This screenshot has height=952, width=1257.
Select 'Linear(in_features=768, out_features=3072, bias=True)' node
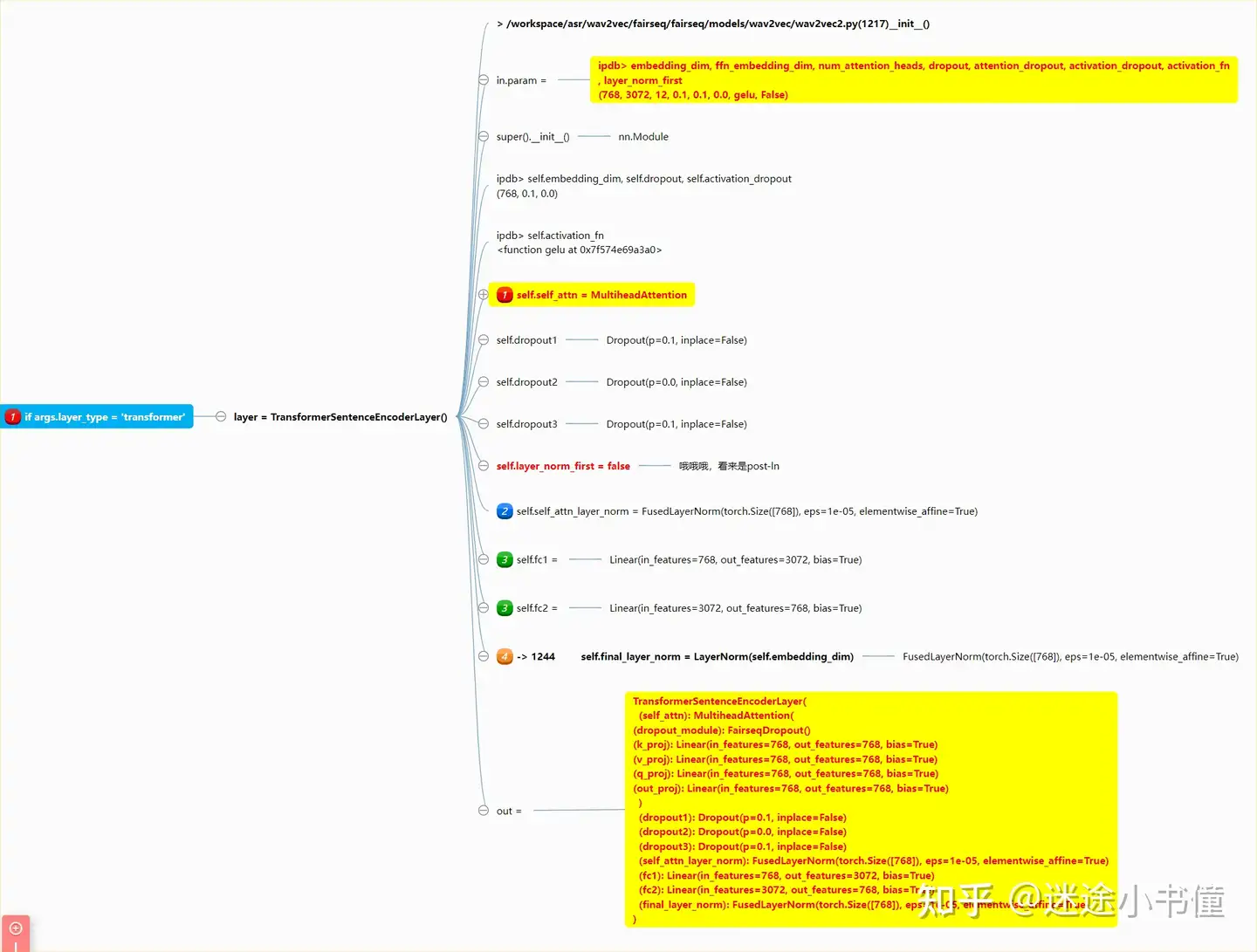(x=735, y=560)
